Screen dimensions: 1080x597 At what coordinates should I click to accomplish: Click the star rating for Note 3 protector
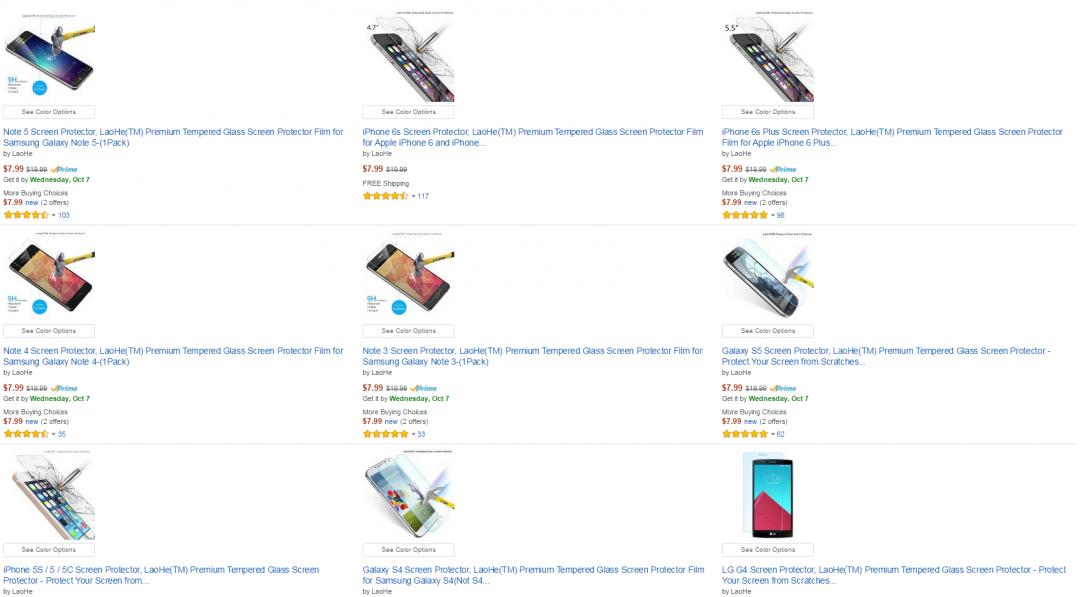pos(385,434)
